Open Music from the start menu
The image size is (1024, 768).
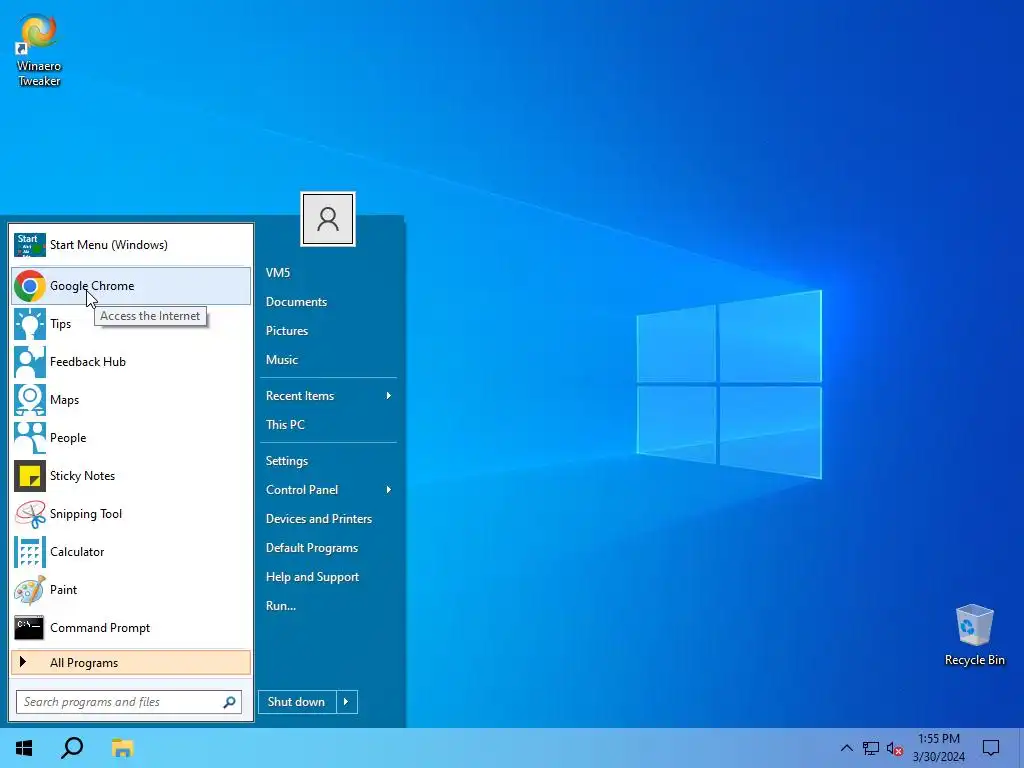tap(281, 360)
